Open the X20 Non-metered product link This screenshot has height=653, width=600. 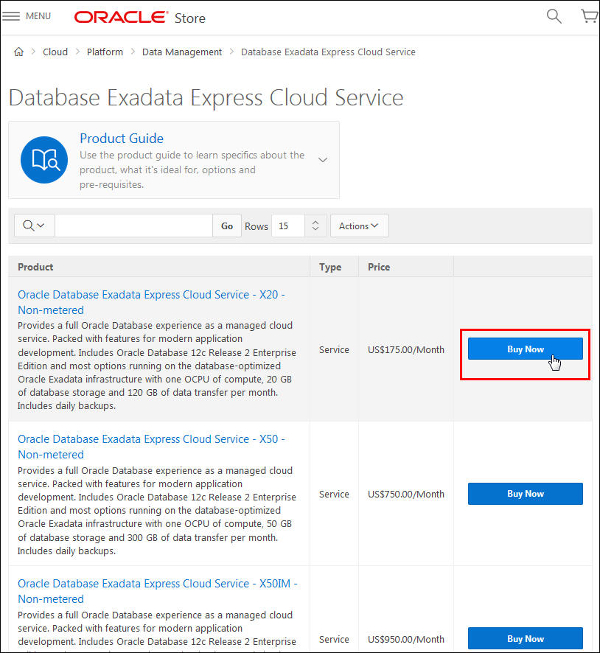click(151, 302)
